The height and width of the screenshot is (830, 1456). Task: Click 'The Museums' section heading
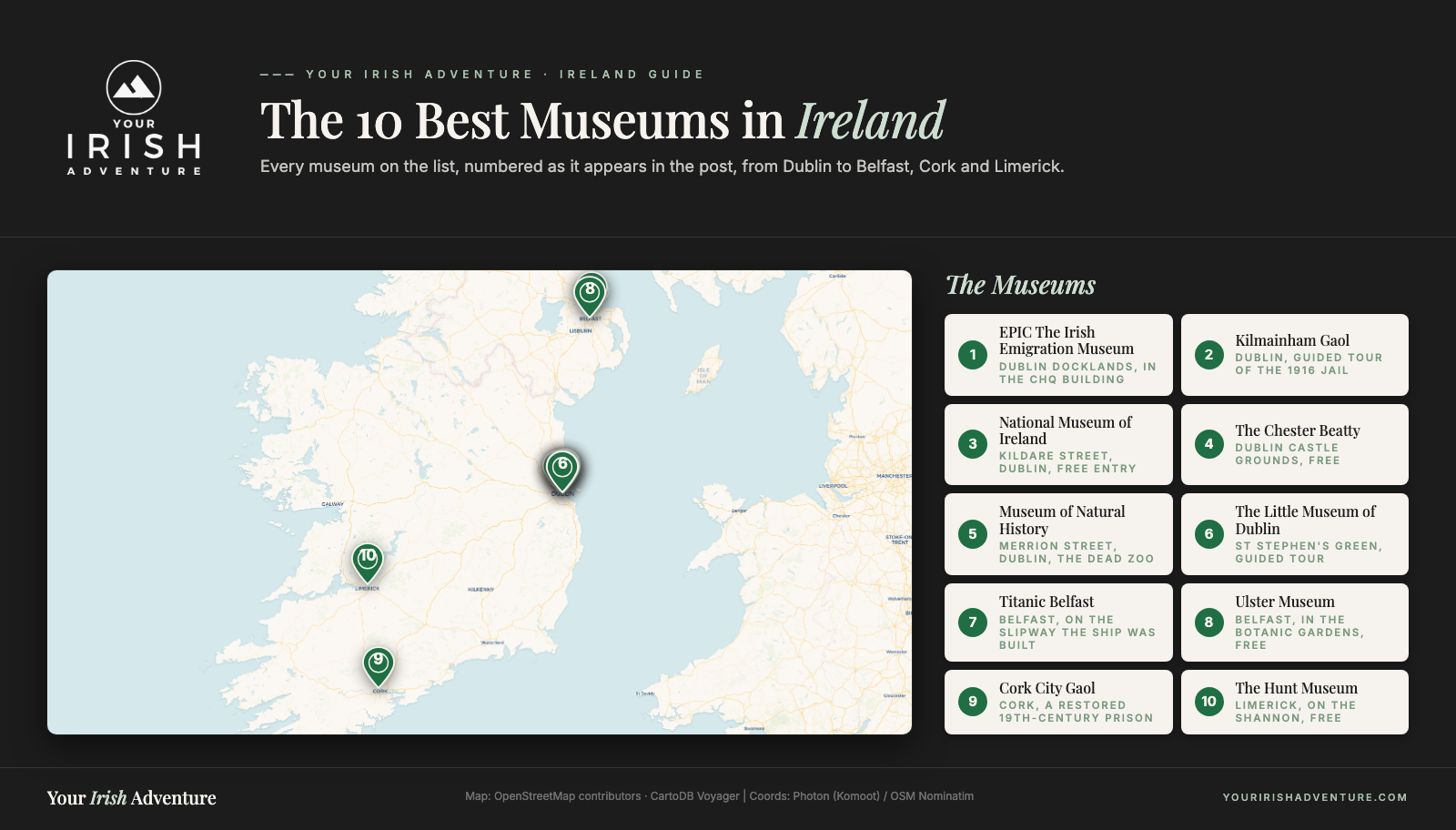[1020, 286]
